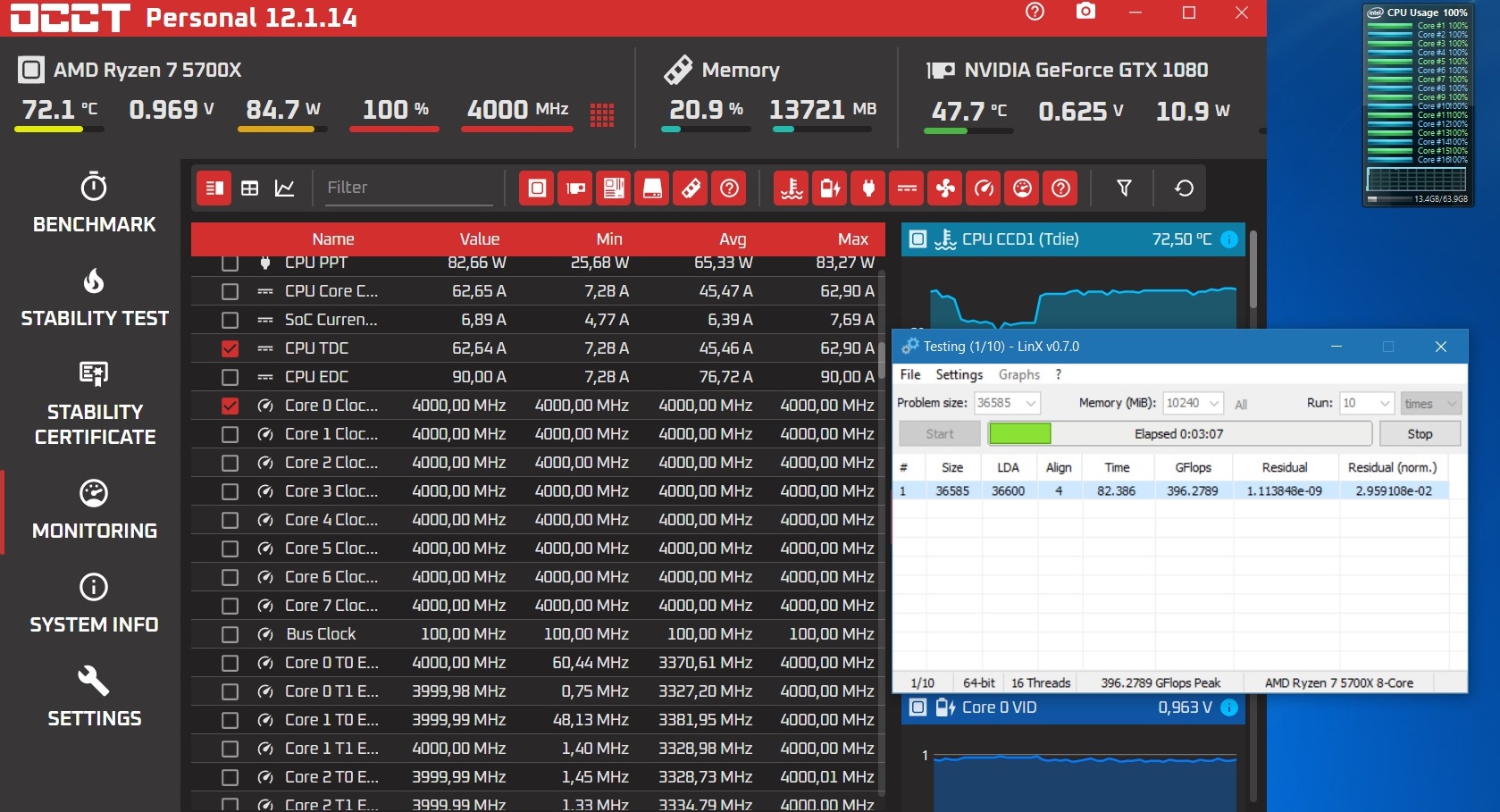Switch to the list-with-graphs view mode
The image size is (1500, 812).
[214, 188]
